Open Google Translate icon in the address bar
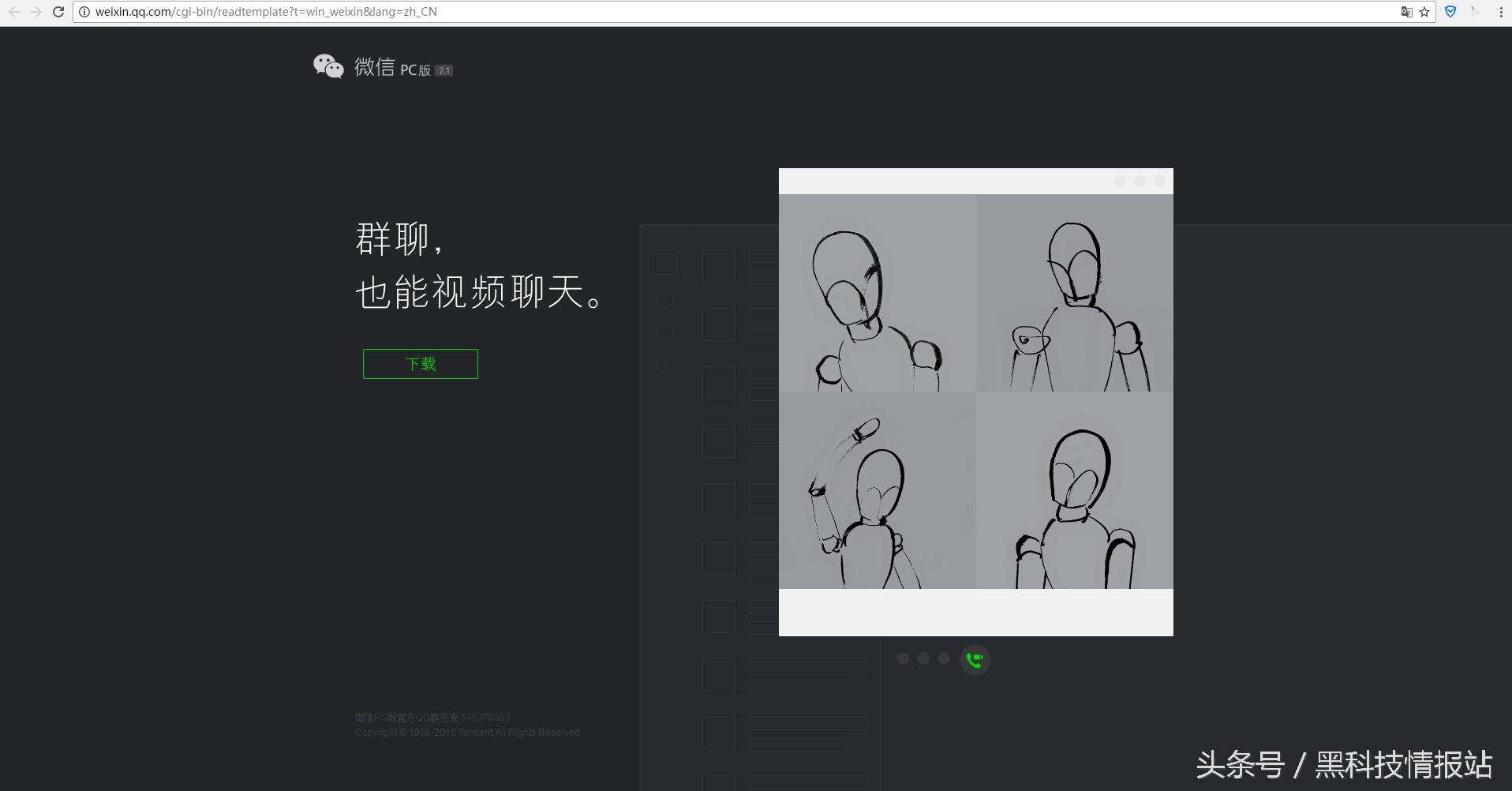Screen dimensions: 1512x791 [1406, 12]
